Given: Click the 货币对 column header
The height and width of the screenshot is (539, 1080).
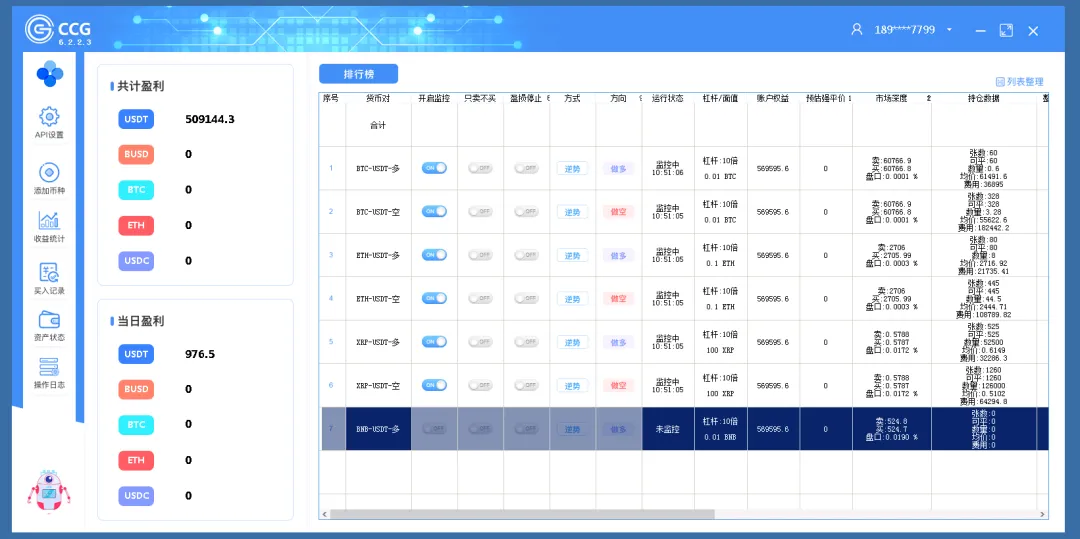Looking at the screenshot, I should [378, 98].
